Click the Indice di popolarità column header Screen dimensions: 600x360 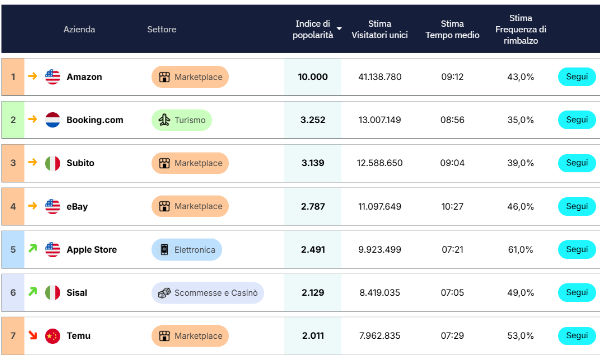(x=313, y=29)
